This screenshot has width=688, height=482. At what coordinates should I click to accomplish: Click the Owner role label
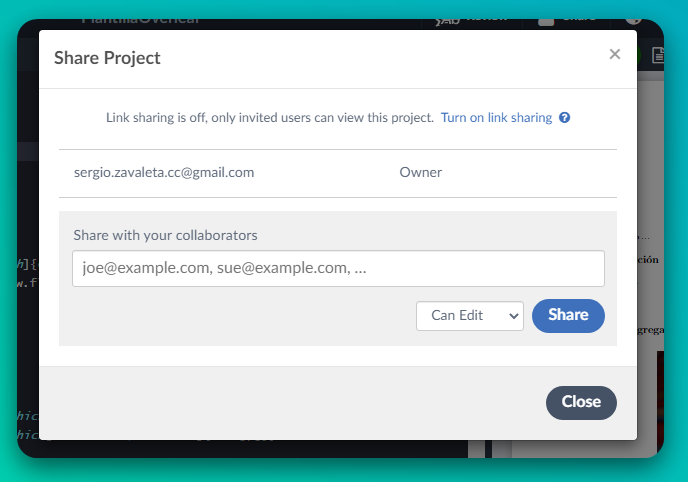coord(420,172)
